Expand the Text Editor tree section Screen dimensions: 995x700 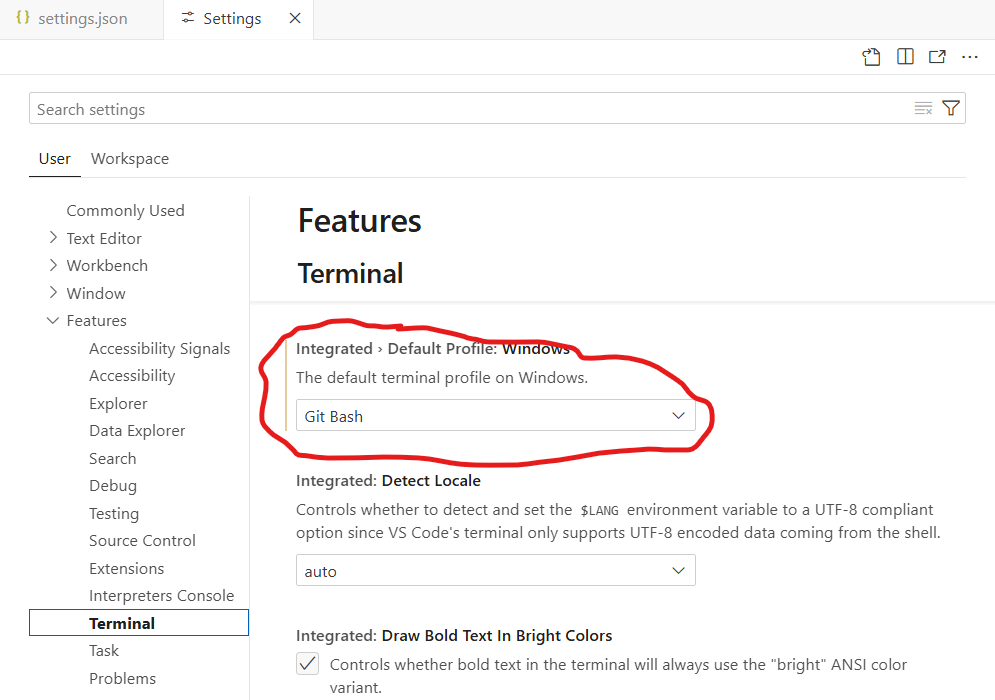point(53,238)
